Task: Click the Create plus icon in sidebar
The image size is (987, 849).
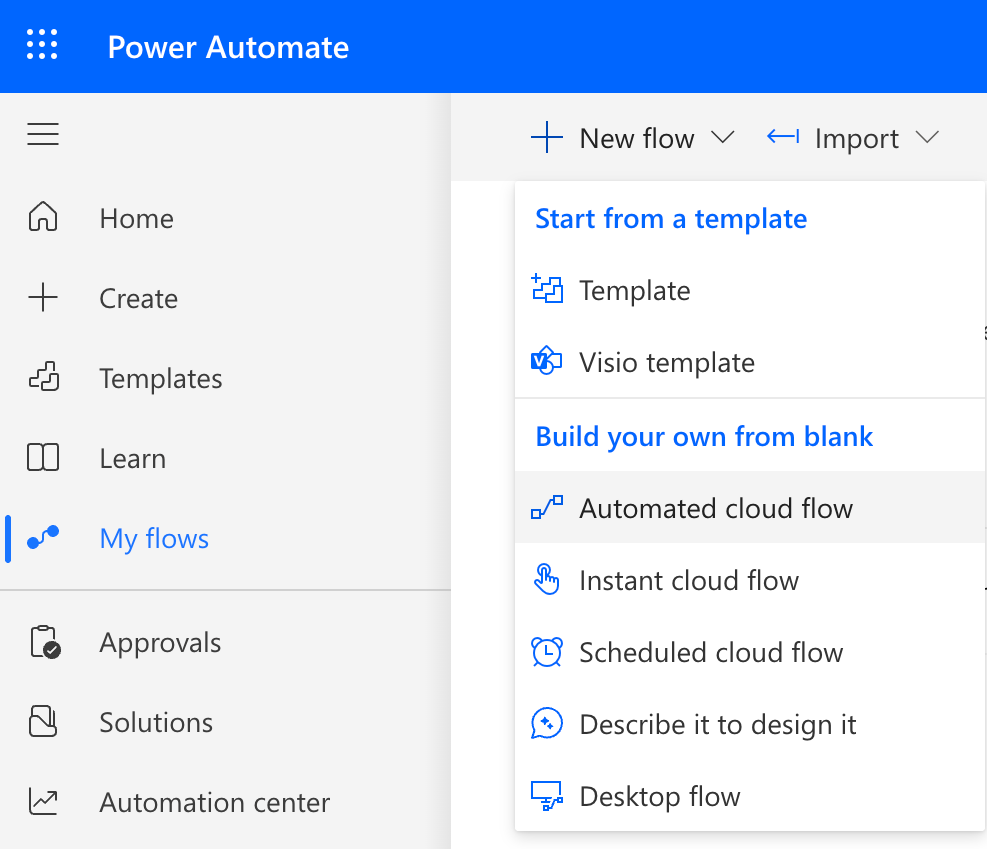Action: click(43, 298)
